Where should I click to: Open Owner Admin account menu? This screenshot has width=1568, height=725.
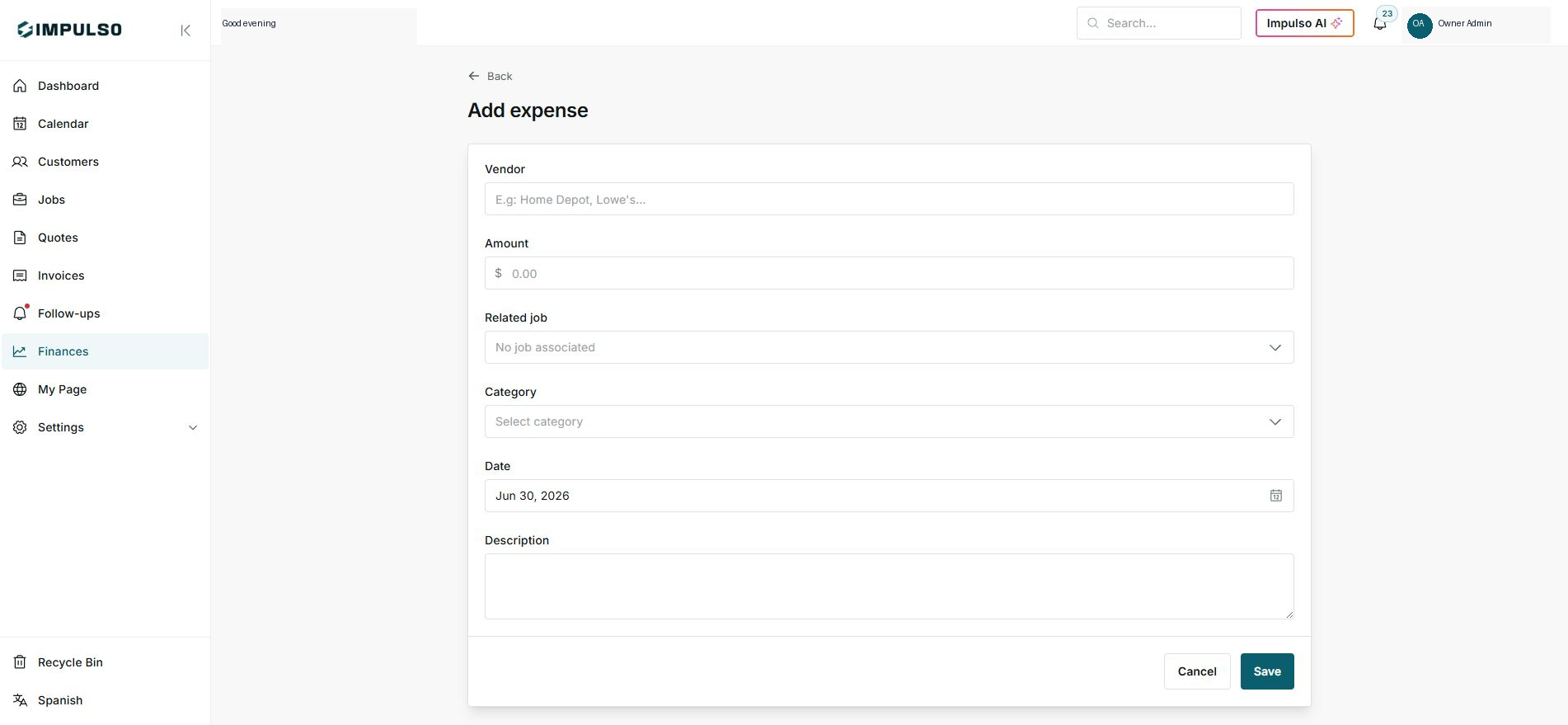tap(1476, 24)
